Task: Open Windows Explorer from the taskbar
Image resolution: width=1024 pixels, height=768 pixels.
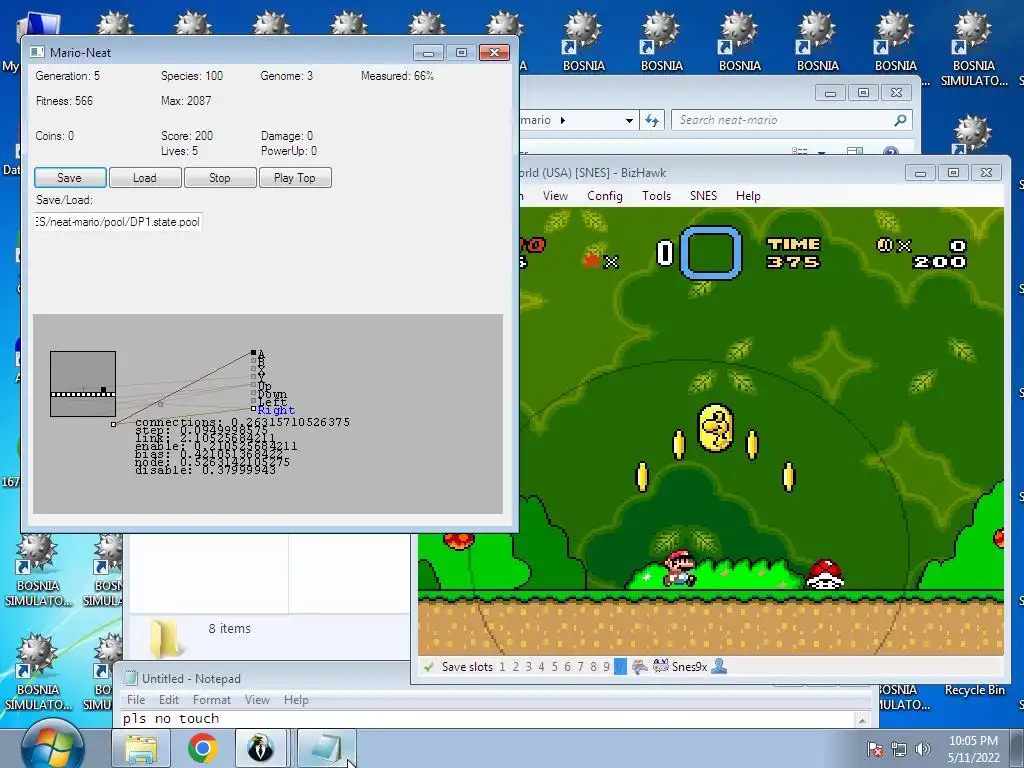Action: click(x=140, y=748)
